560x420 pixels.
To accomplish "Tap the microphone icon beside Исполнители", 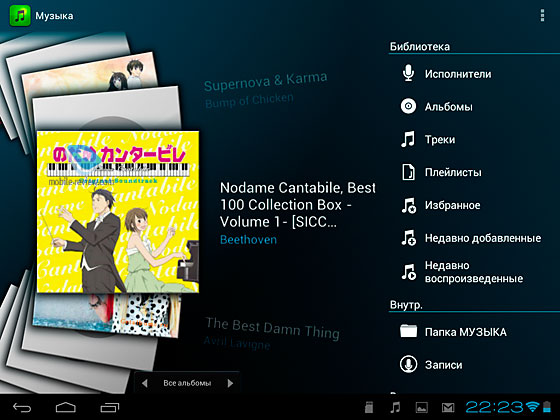I will point(408,73).
